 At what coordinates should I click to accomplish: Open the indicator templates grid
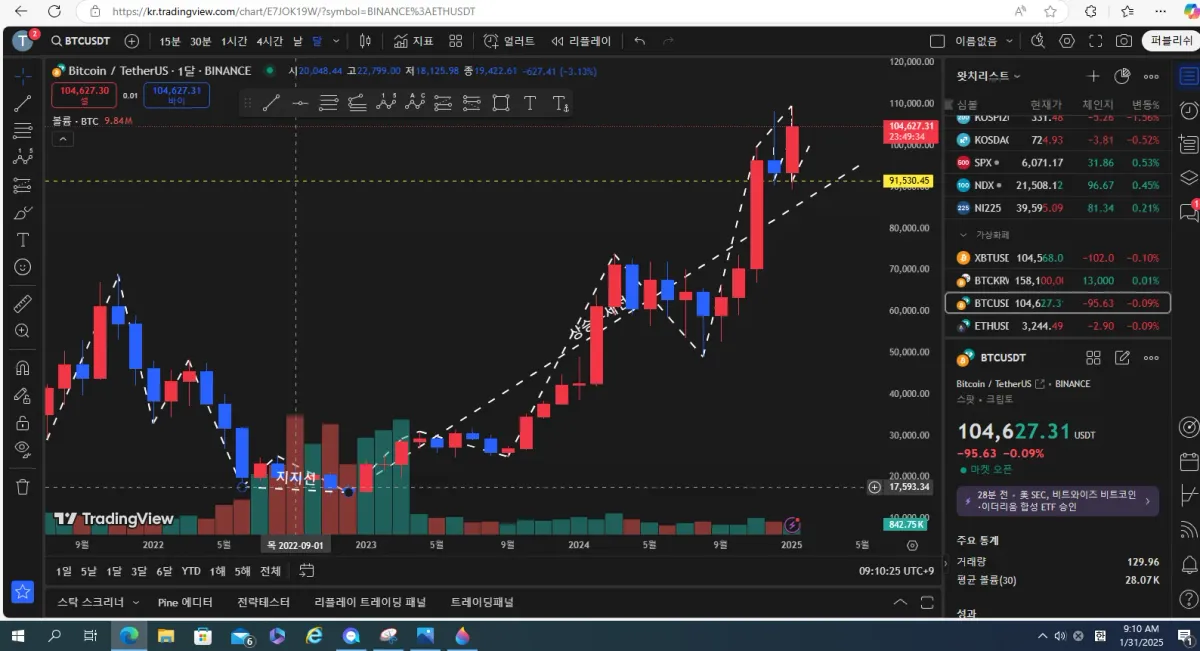(x=456, y=41)
